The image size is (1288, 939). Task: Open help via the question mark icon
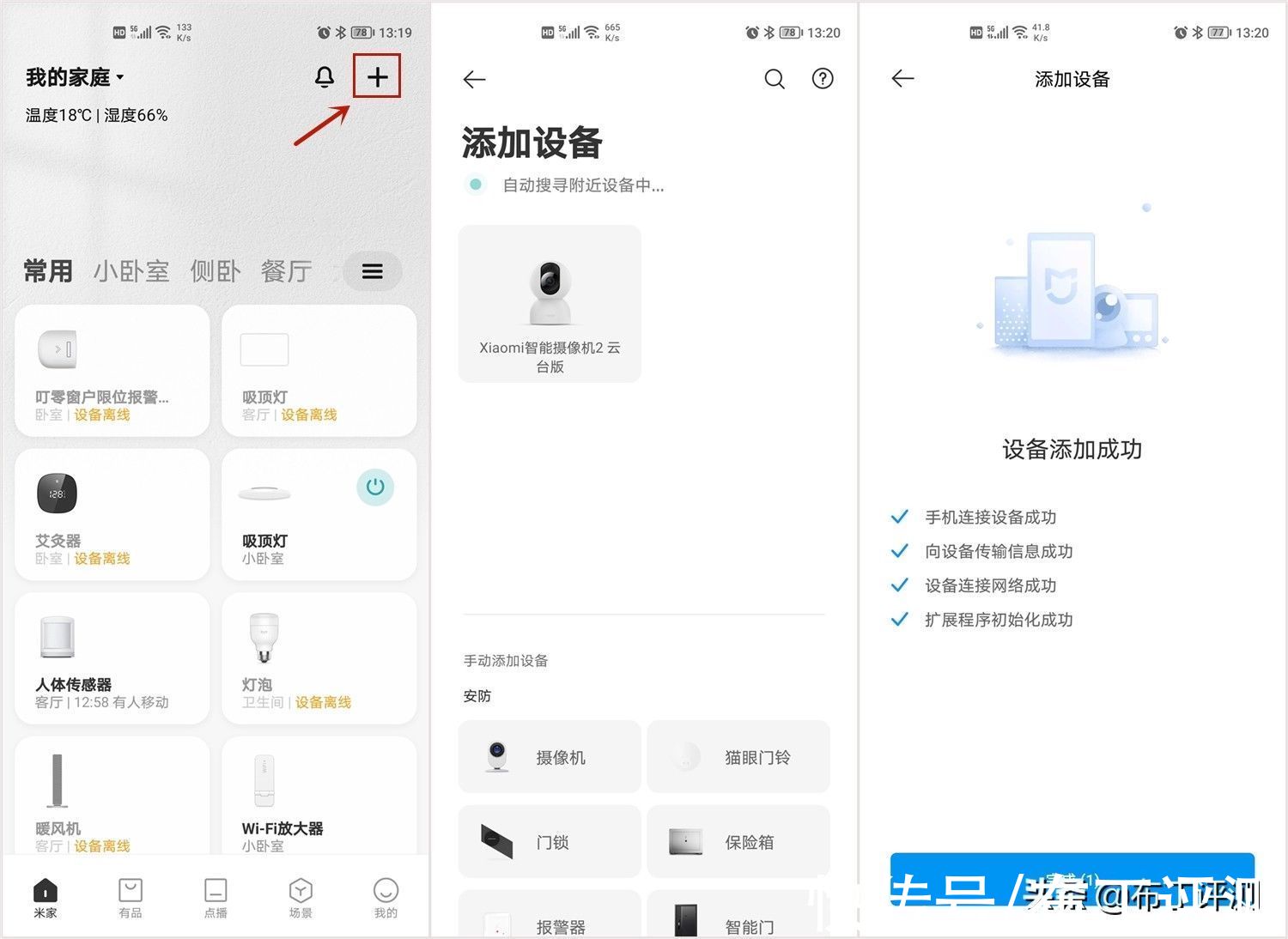823,79
